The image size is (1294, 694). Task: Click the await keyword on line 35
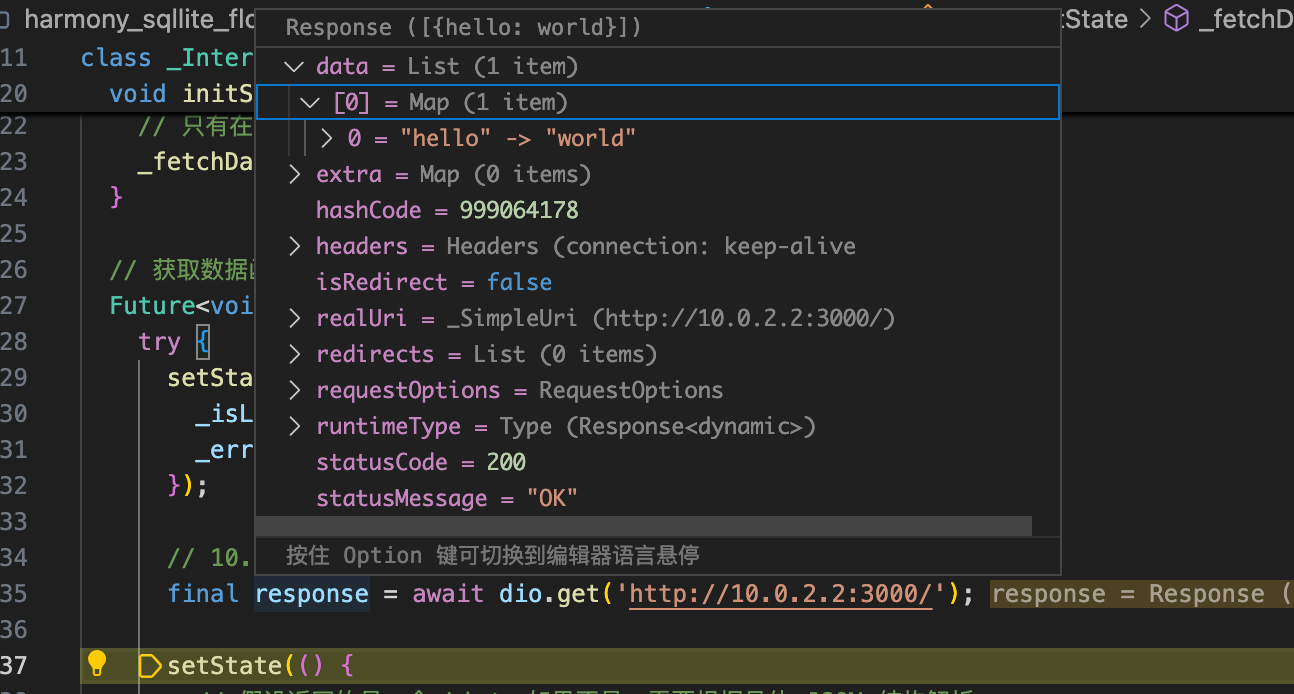click(448, 594)
